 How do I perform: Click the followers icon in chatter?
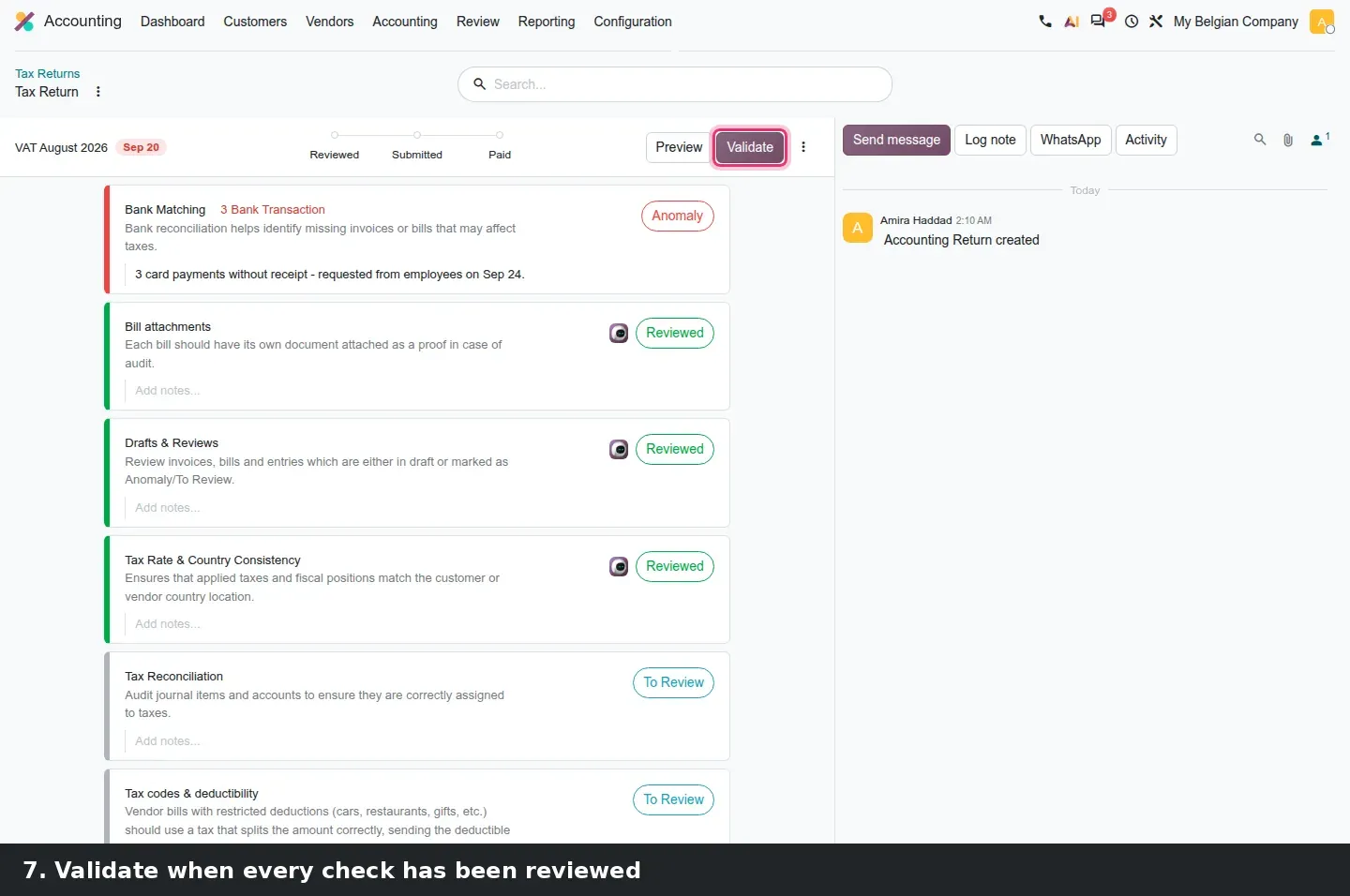(1320, 140)
